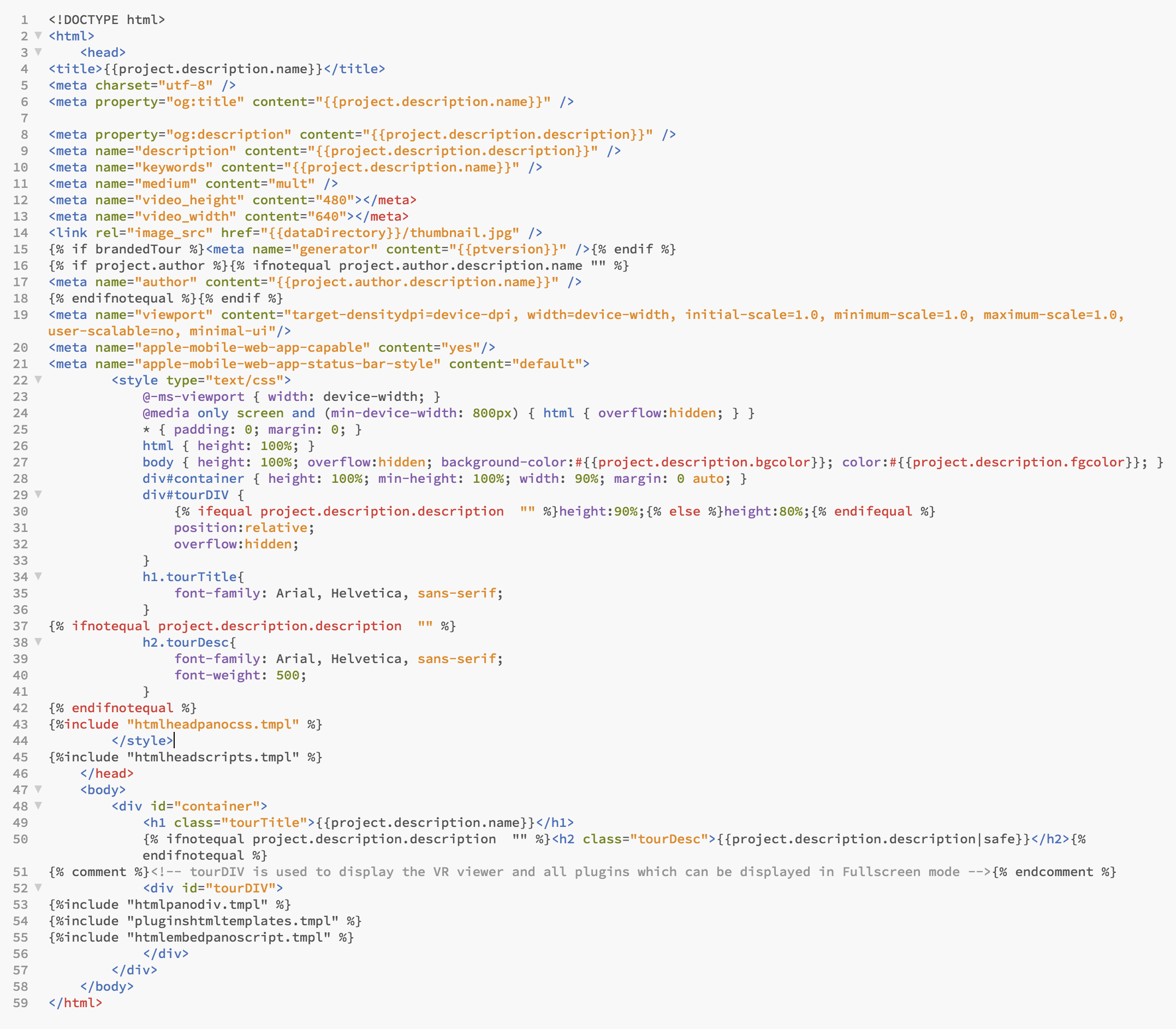This screenshot has width=1176, height=1029.
Task: Click line number 19 in gutter
Action: tap(21, 315)
